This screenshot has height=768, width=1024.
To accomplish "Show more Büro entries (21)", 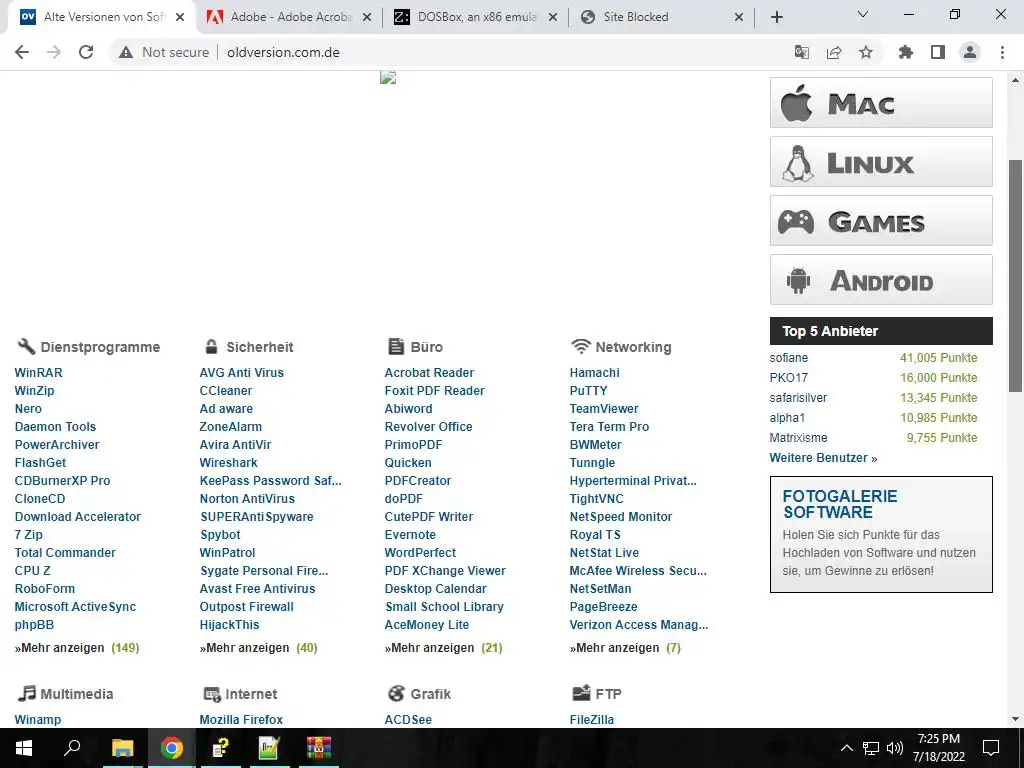I will 443,648.
